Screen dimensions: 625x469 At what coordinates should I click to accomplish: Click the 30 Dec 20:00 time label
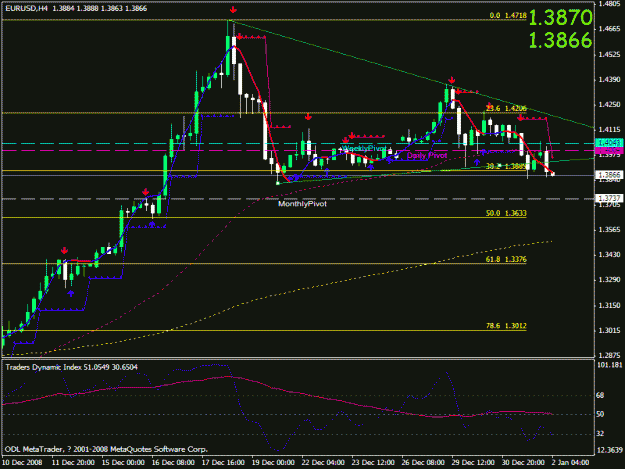[x=523, y=463]
